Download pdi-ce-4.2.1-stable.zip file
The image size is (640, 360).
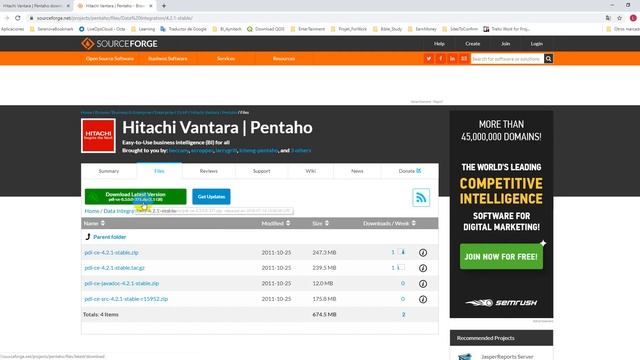click(111, 253)
